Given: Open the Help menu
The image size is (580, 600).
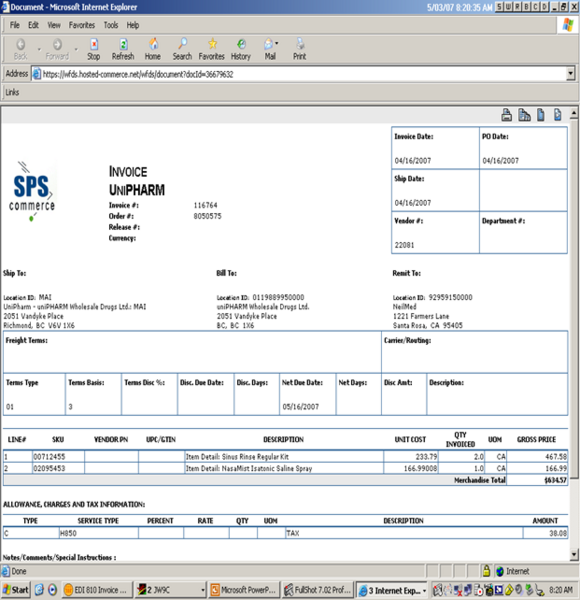Looking at the screenshot, I should point(133,25).
